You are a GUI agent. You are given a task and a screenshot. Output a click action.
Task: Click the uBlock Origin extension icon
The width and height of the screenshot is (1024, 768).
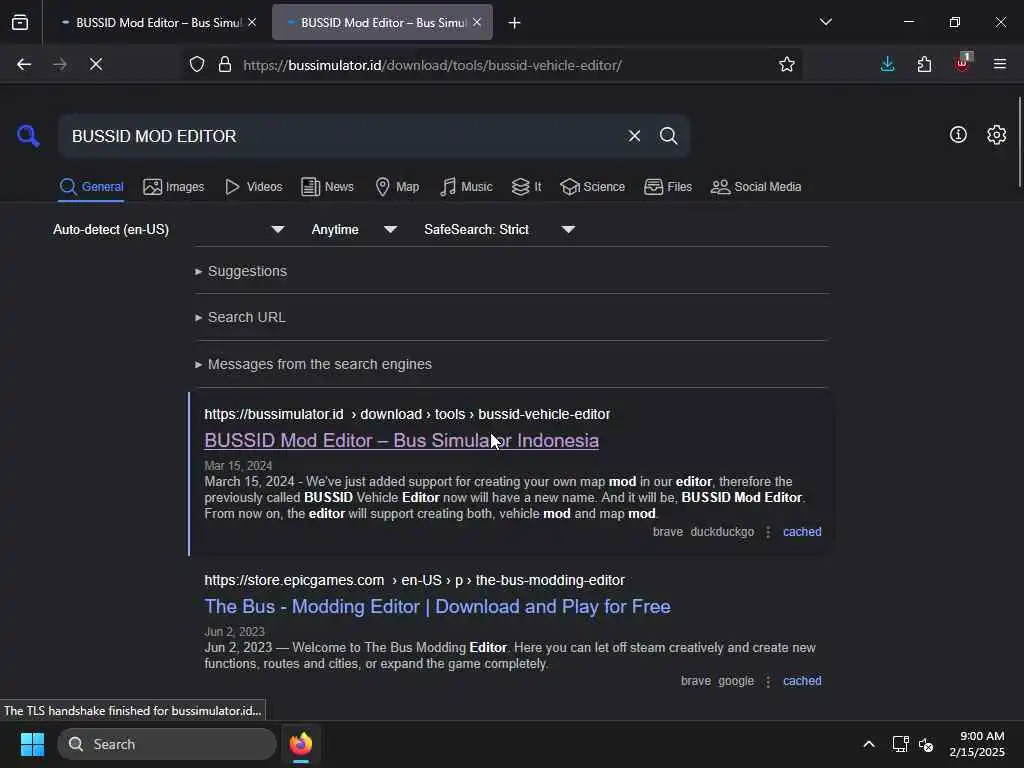pos(963,63)
